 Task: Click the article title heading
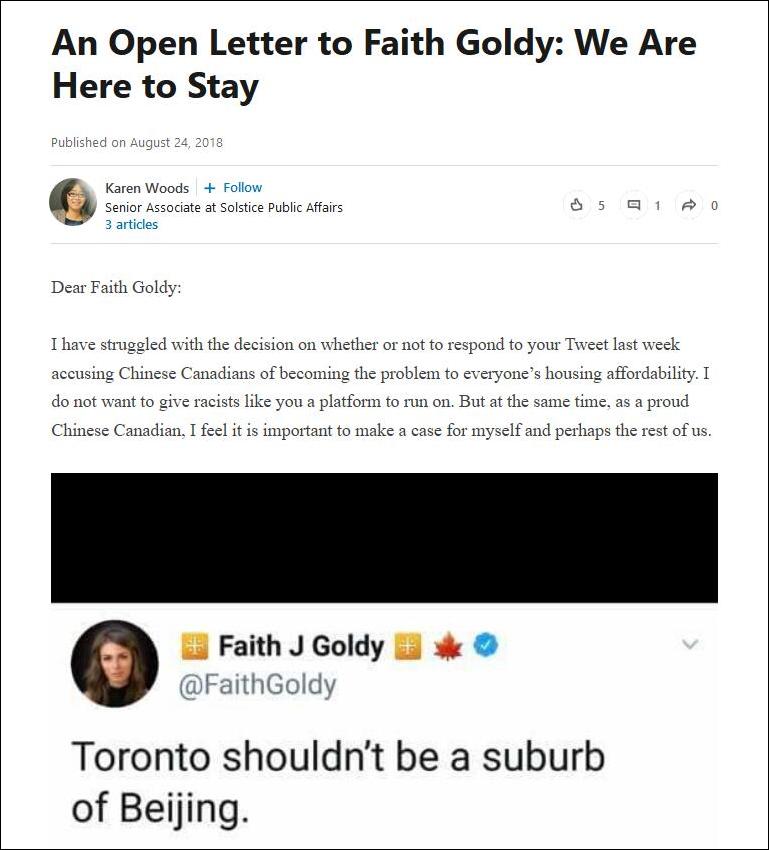point(374,64)
